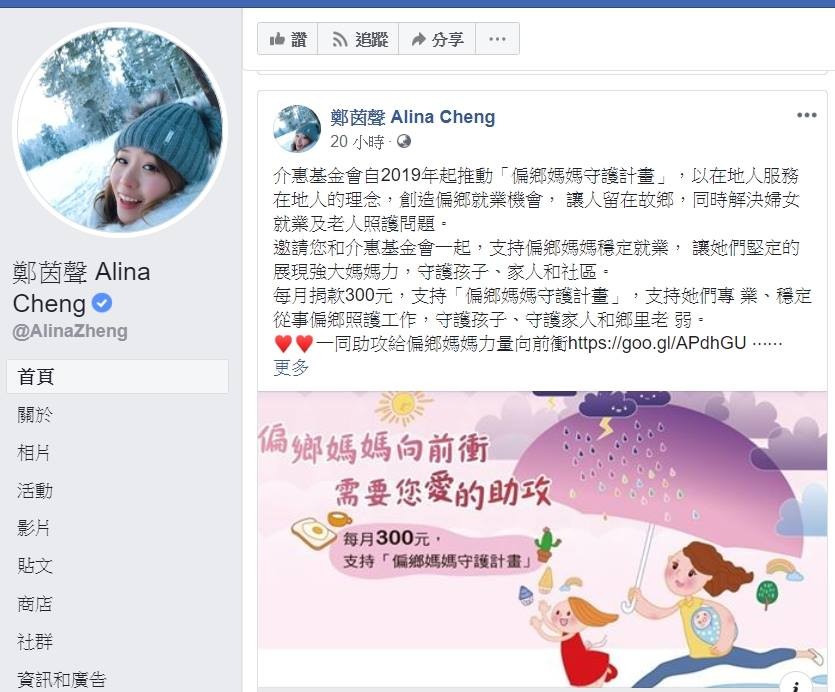Click the small post author avatar
This screenshot has height=692, width=835.
[297, 128]
